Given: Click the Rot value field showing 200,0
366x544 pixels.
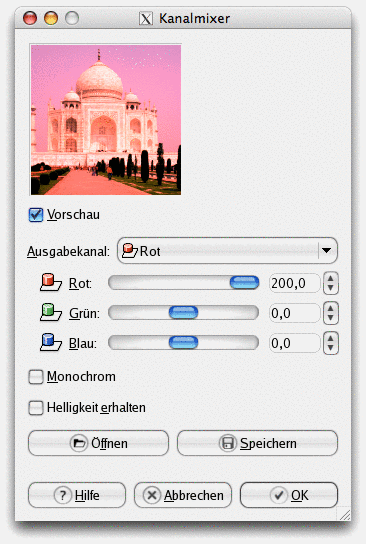Looking at the screenshot, I should [x=294, y=283].
